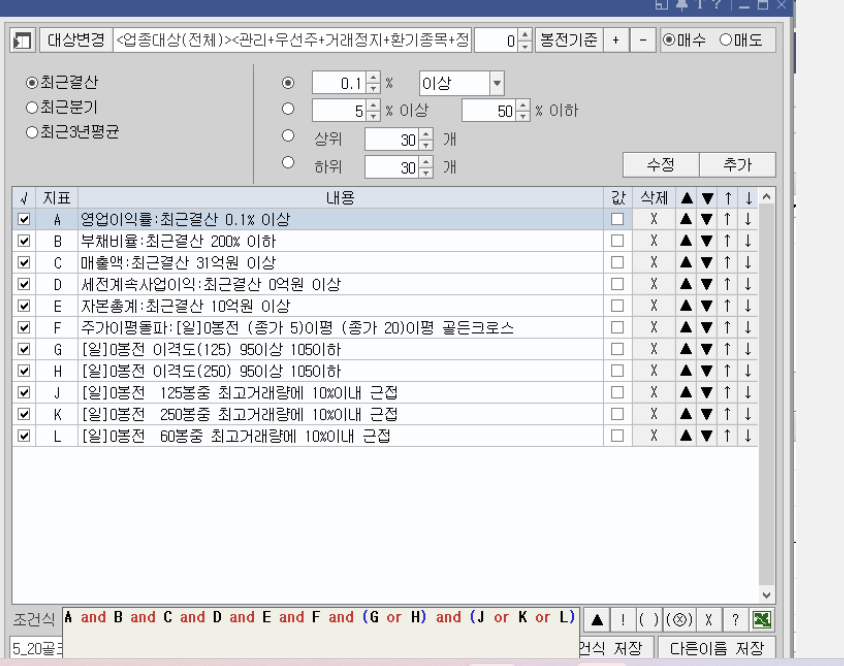The height and width of the screenshot is (666, 844).
Task: Click the Excel export icon
Action: pos(762,619)
